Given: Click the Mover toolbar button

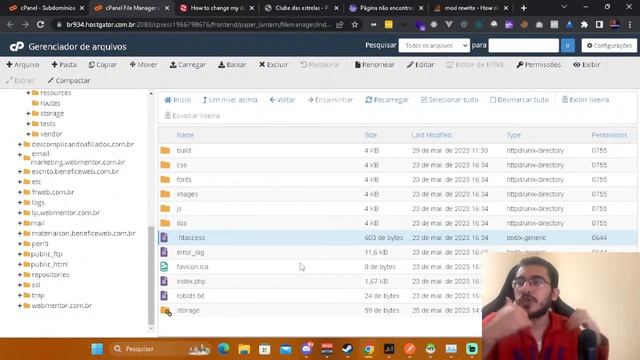Looking at the screenshot, I should [143, 64].
